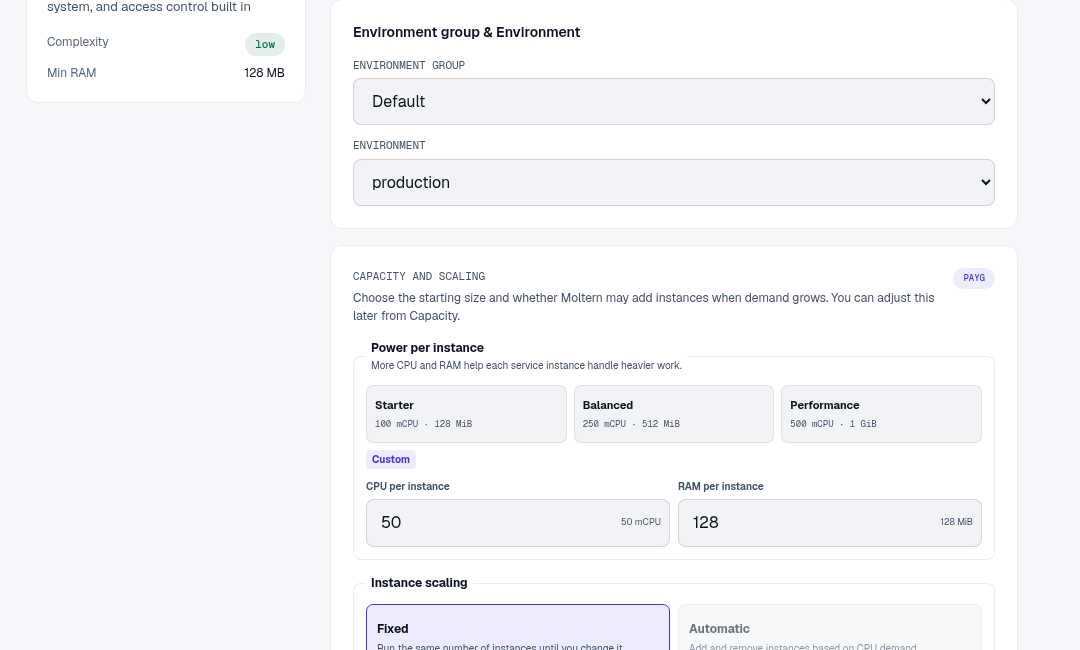Click the Environment group & Environment heading

click(x=466, y=32)
